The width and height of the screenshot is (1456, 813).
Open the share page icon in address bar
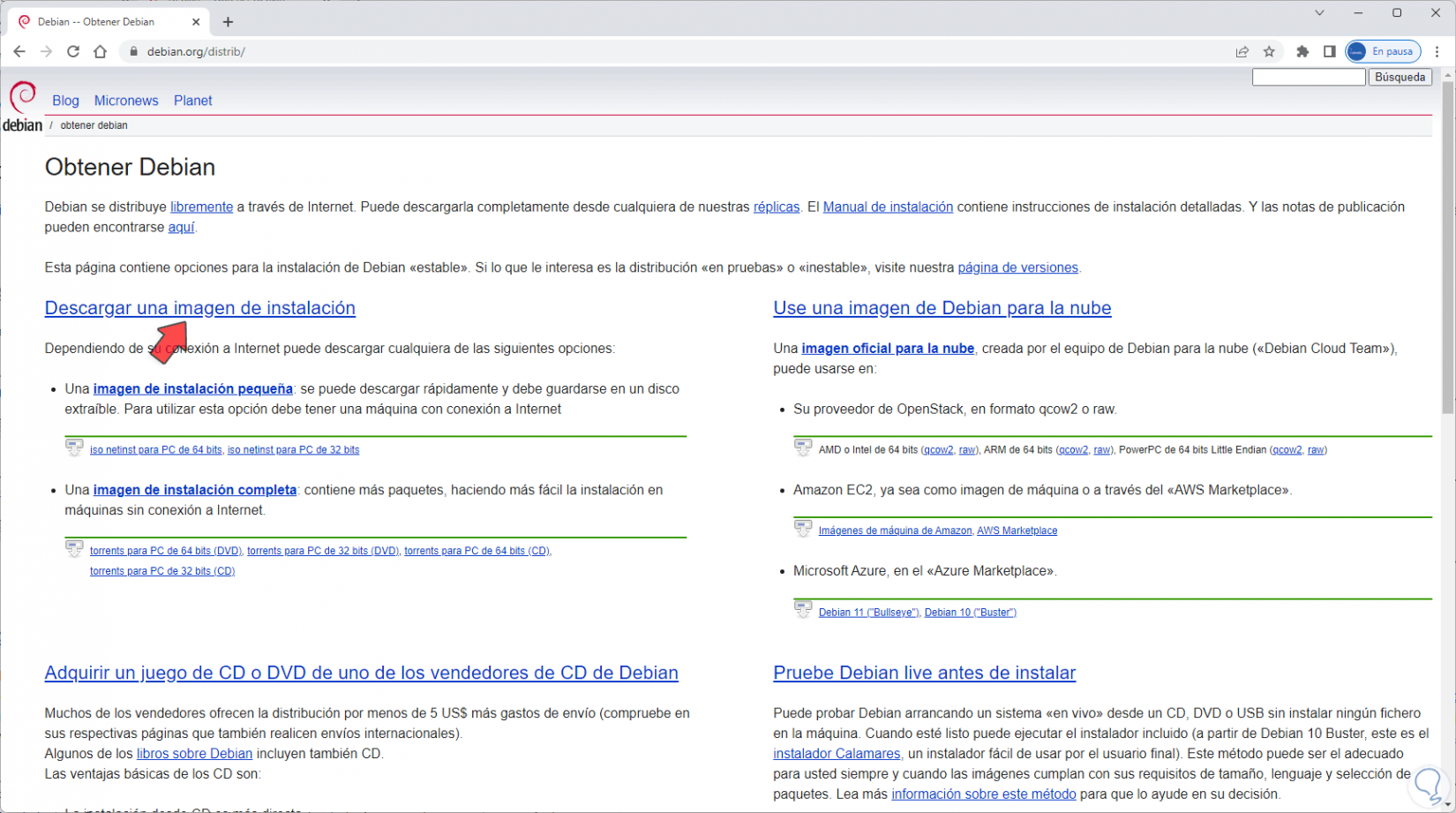pyautogui.click(x=1242, y=51)
